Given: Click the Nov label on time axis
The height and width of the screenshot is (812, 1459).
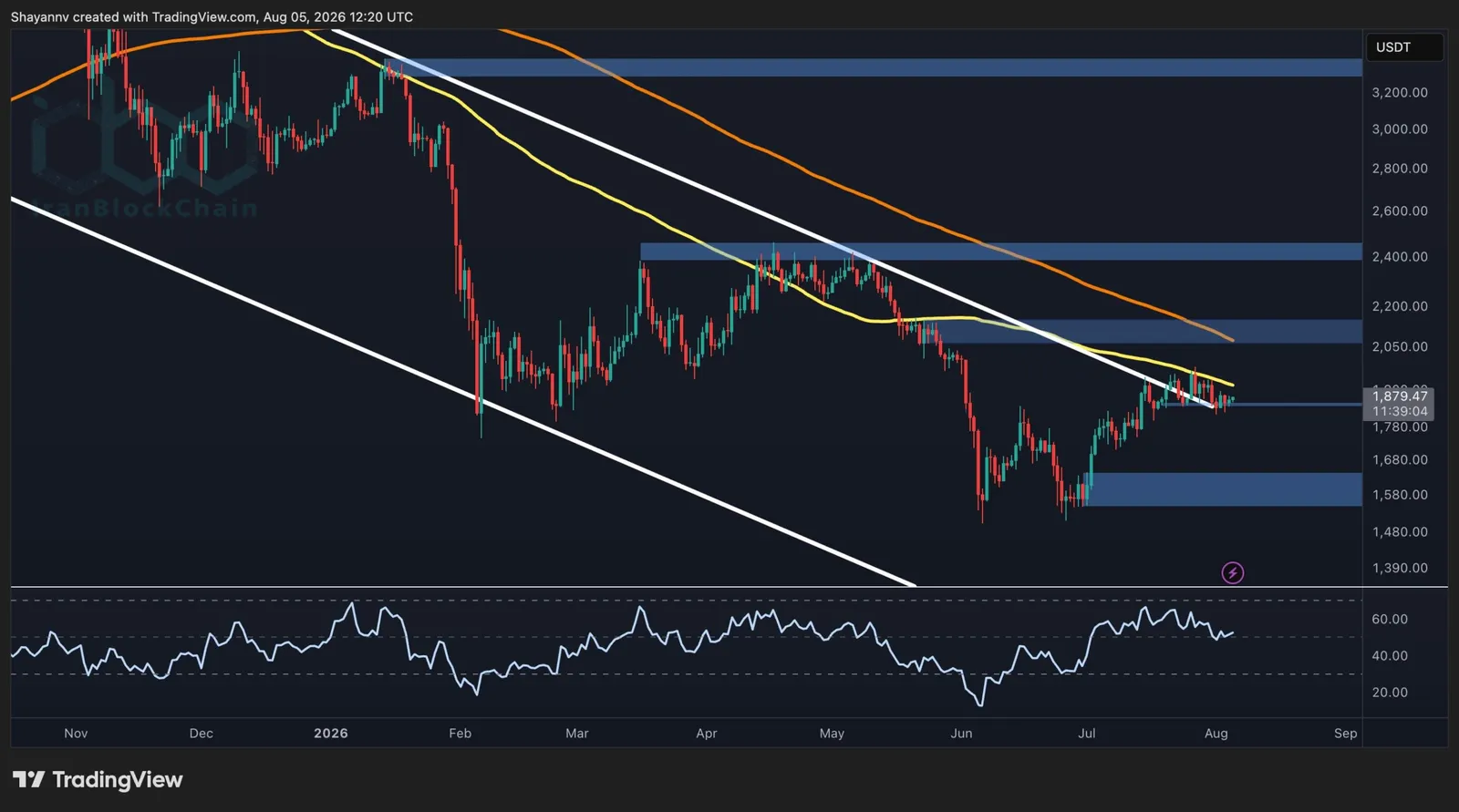Looking at the screenshot, I should [76, 733].
